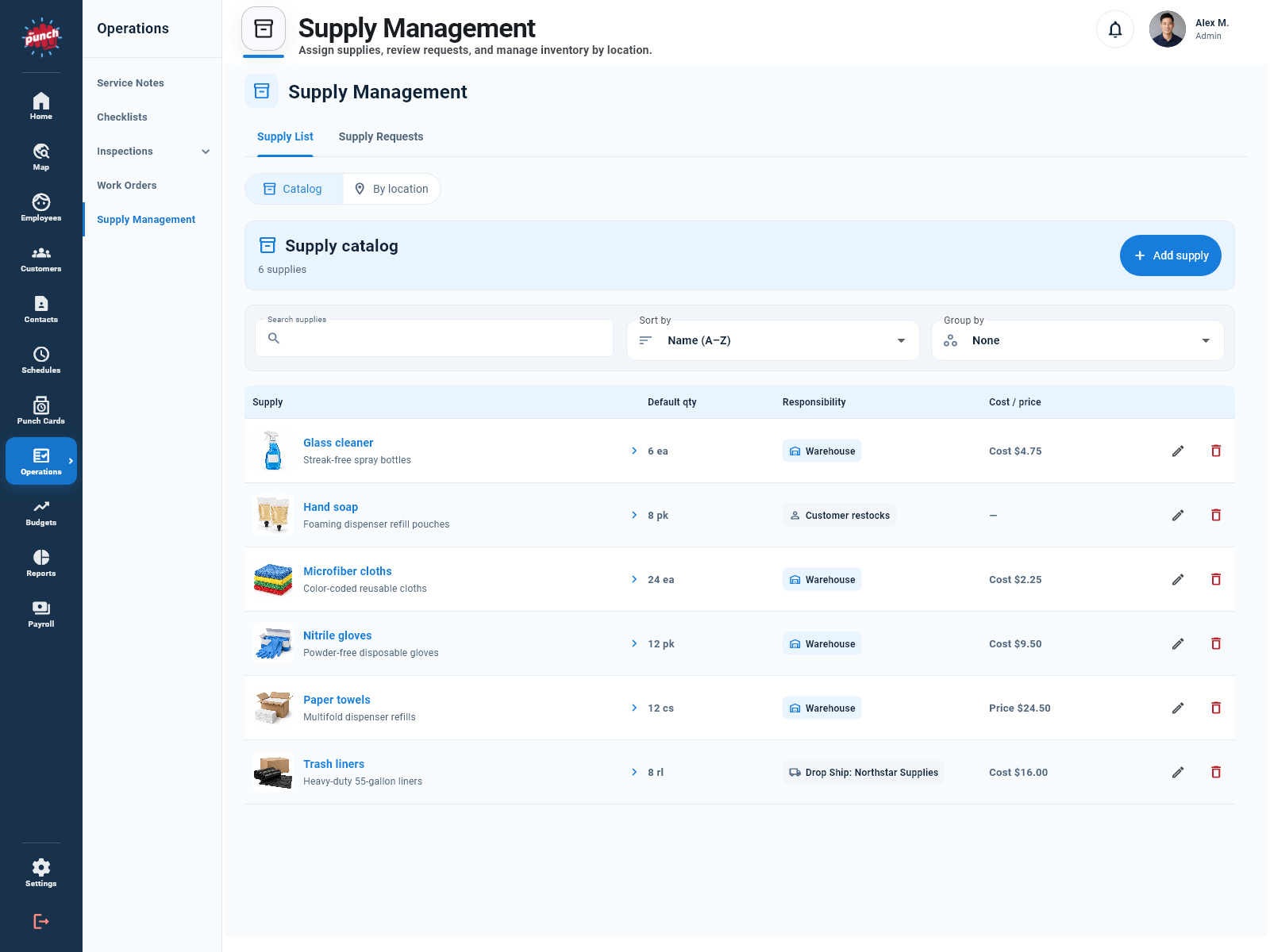Select the Supply Requests tab
Image resolution: width=1270 pixels, height=952 pixels.
[381, 136]
